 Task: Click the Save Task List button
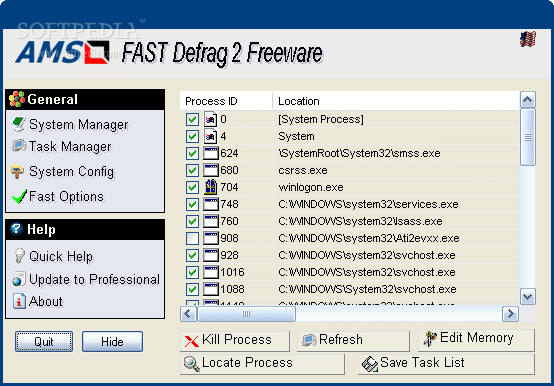(446, 364)
